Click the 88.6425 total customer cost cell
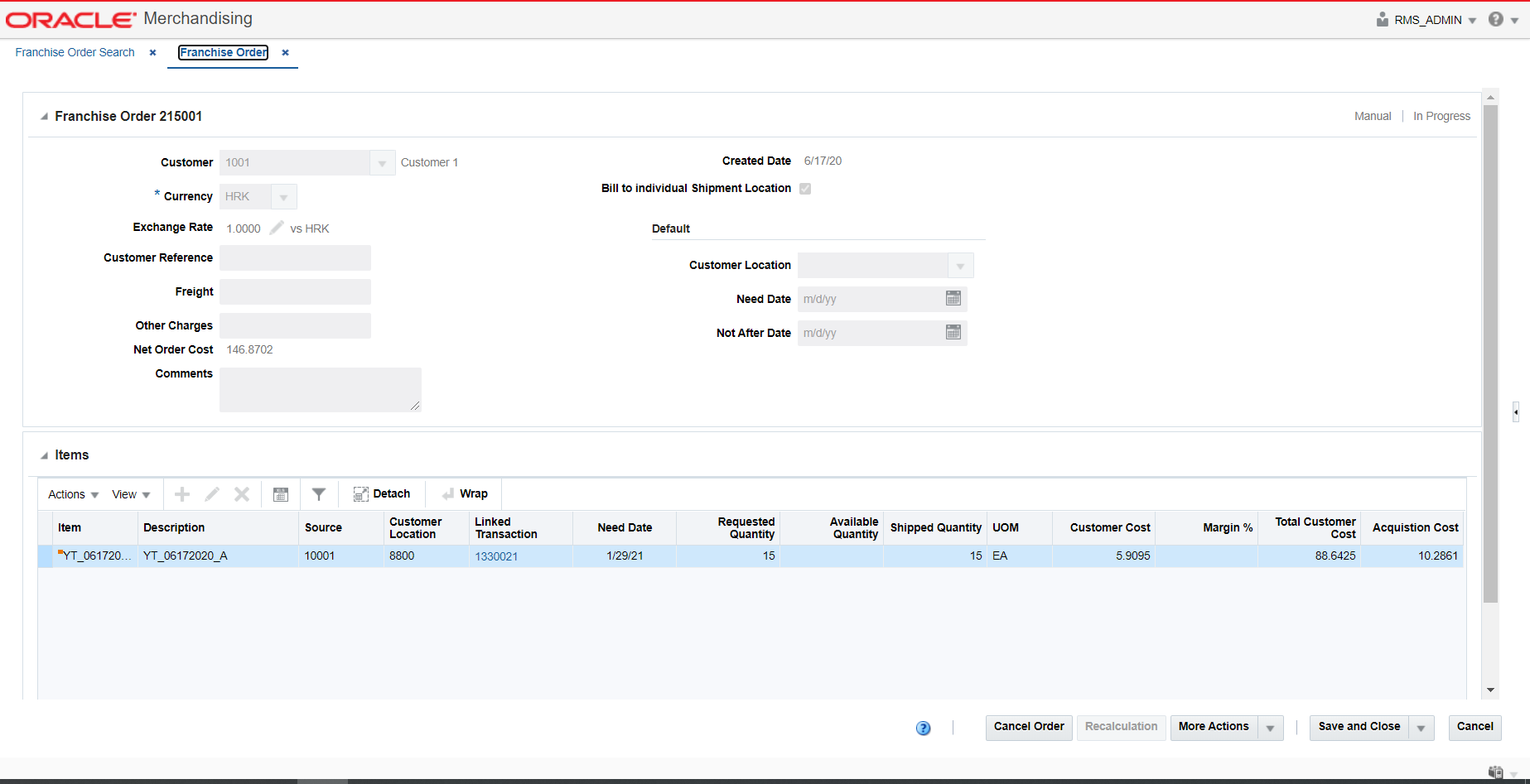This screenshot has width=1530, height=784. click(1310, 556)
